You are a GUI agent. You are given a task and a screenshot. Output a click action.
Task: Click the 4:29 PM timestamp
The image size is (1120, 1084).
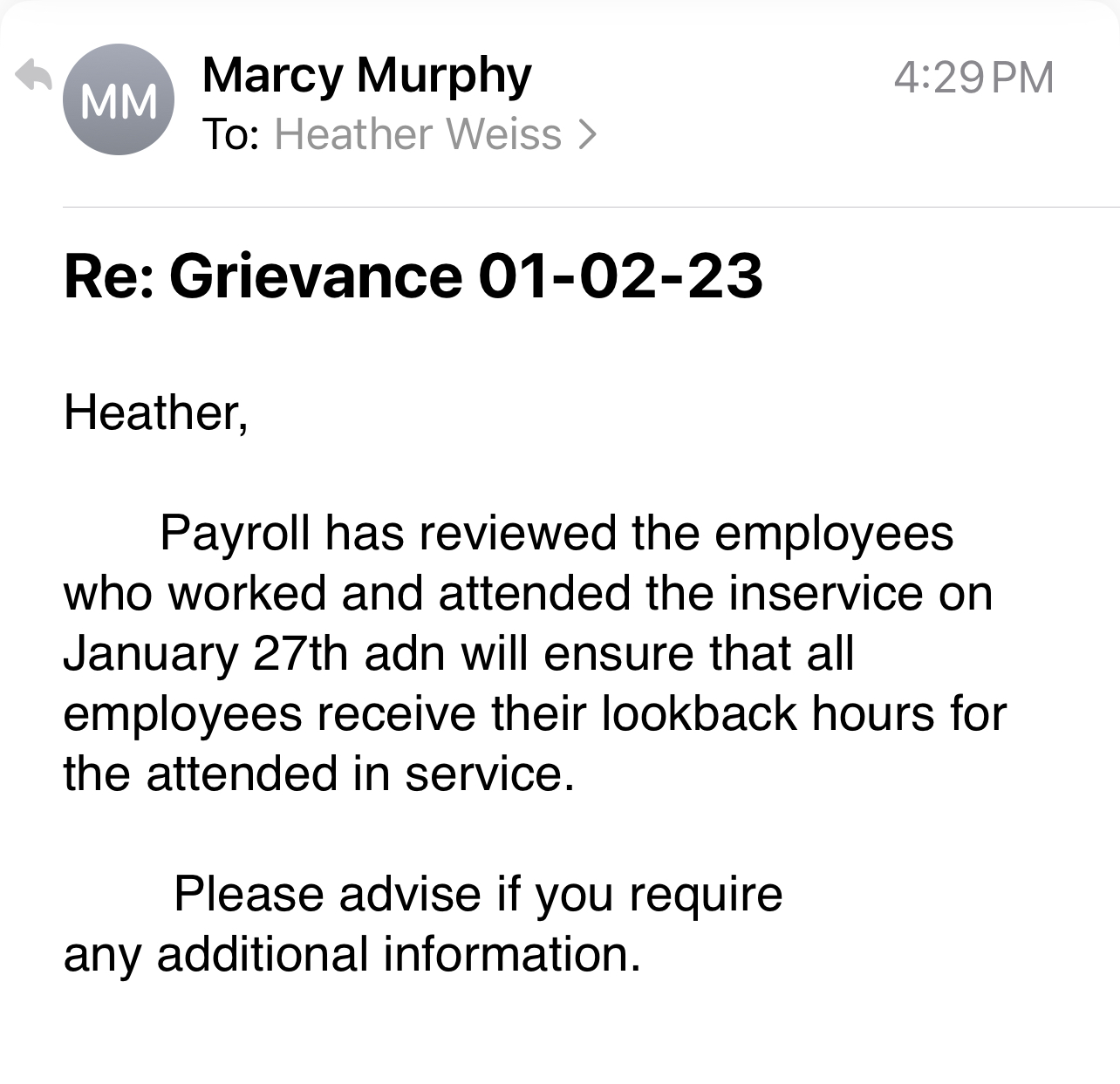[973, 77]
